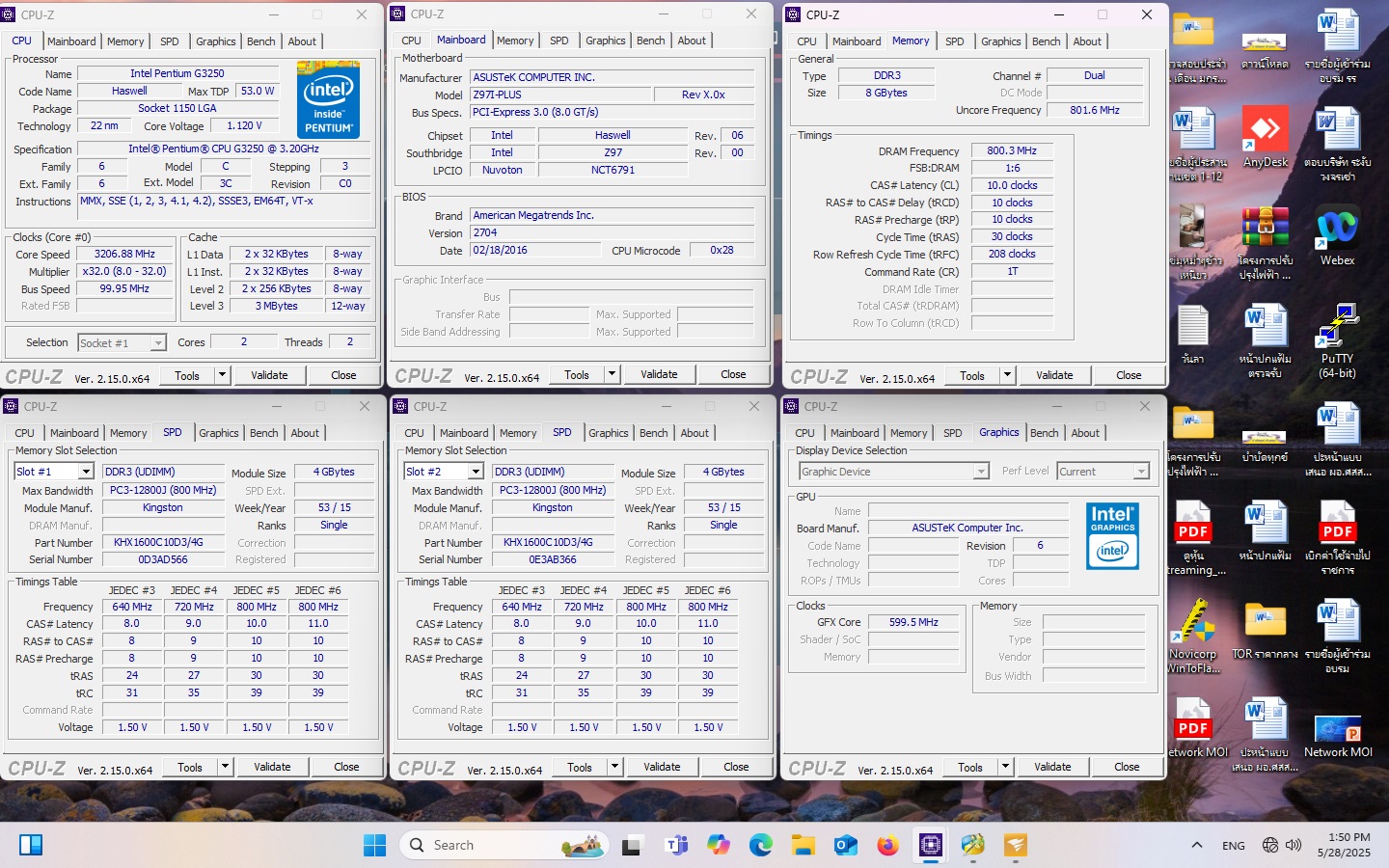Click the CPU-Z icon in the taskbar
1389x868 pixels.
tap(931, 846)
